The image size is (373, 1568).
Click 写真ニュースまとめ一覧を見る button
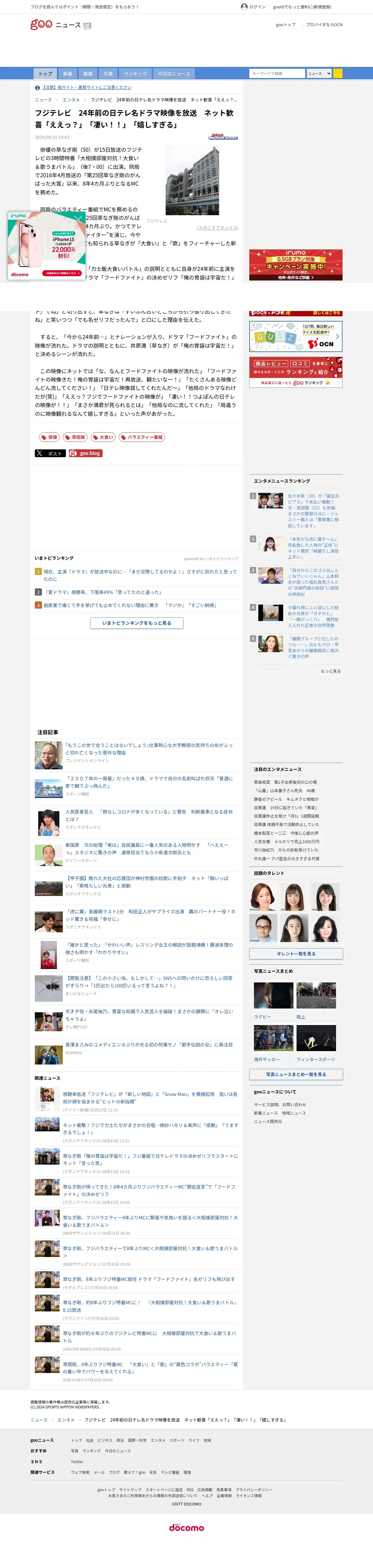pyautogui.click(x=296, y=1074)
